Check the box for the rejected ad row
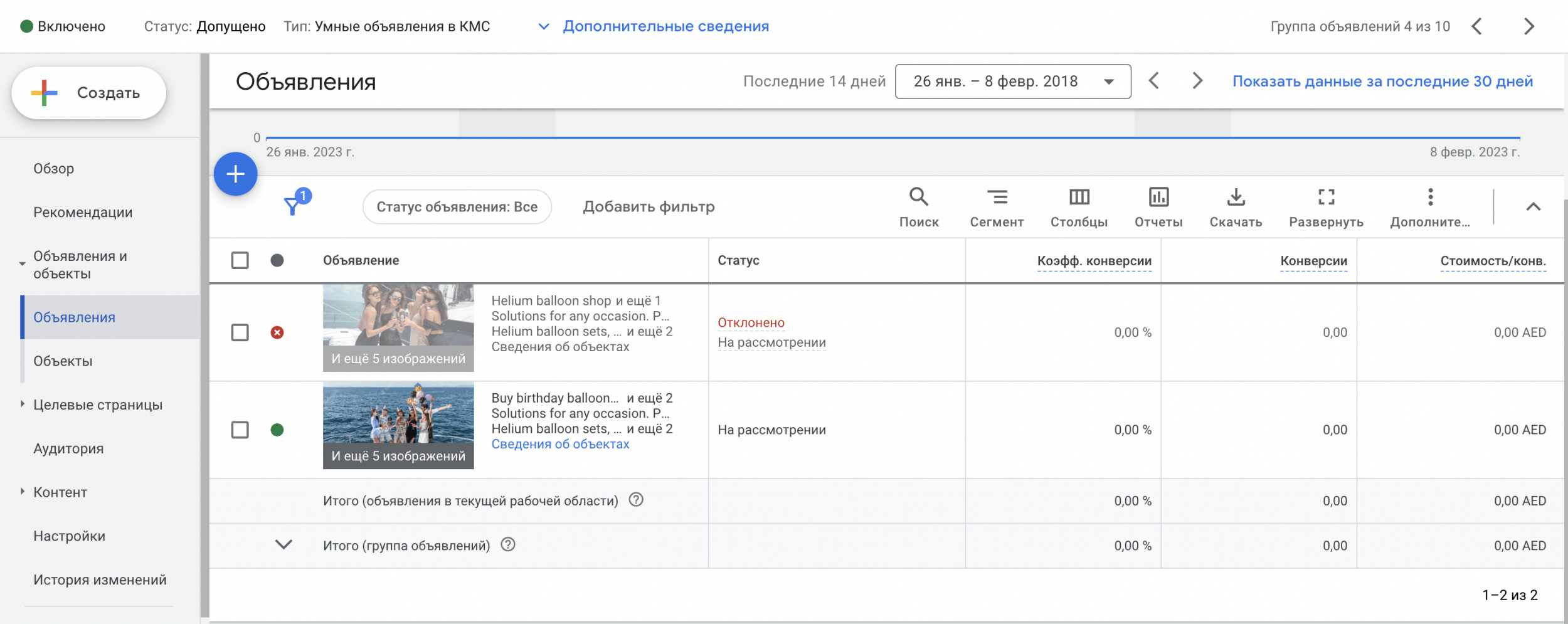The image size is (1568, 624). (x=240, y=332)
